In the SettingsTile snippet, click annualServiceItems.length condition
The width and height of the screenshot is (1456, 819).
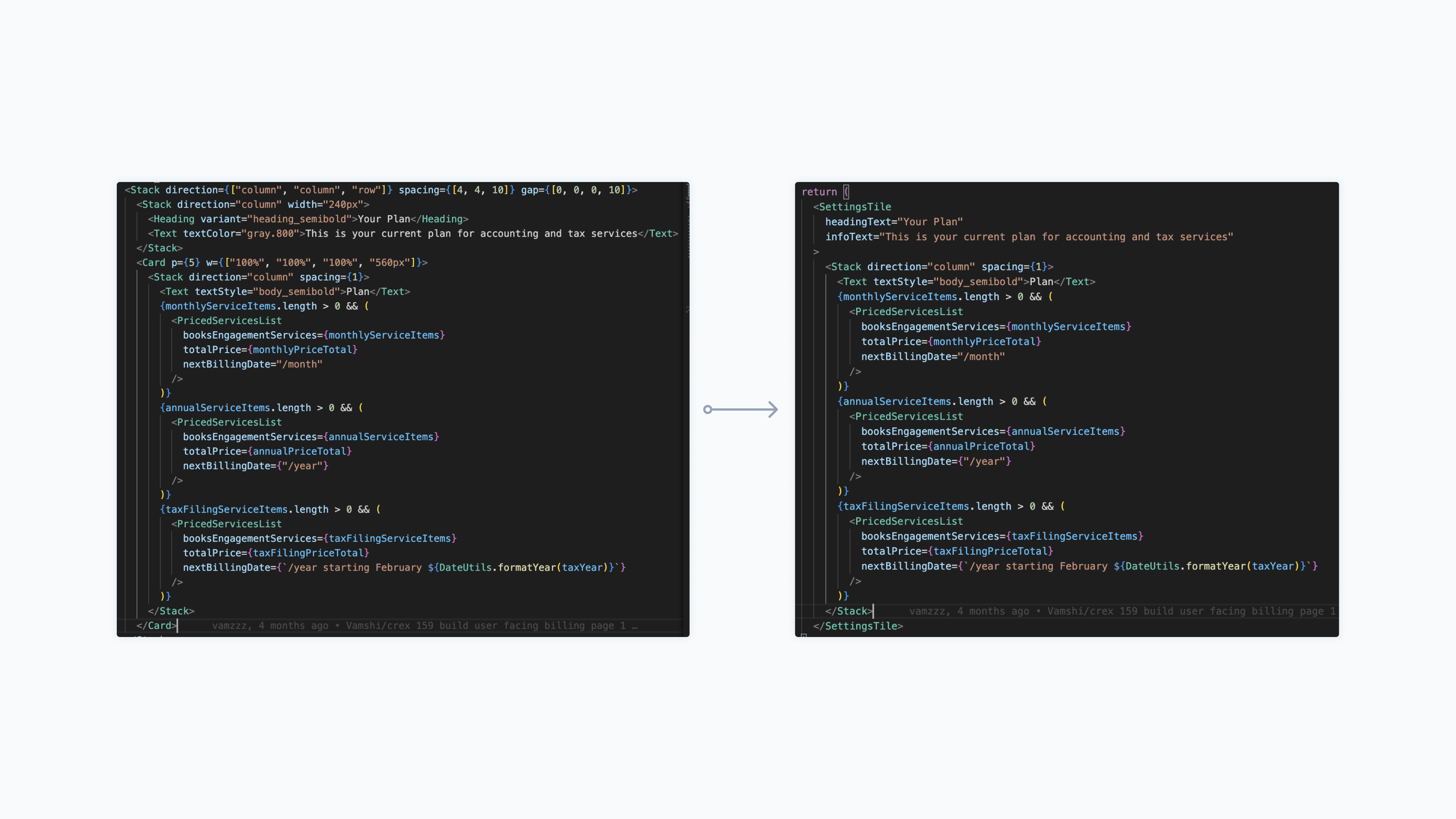[942, 401]
